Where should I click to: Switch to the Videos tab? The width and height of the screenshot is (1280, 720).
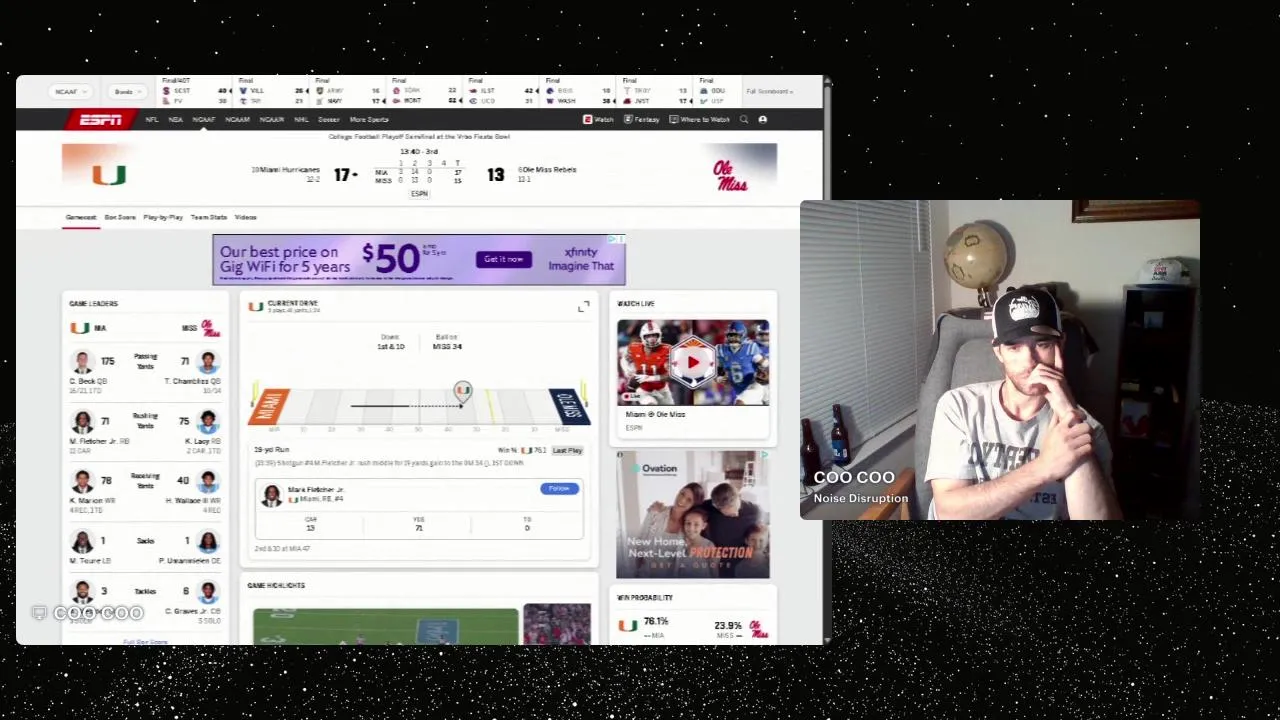[x=246, y=217]
